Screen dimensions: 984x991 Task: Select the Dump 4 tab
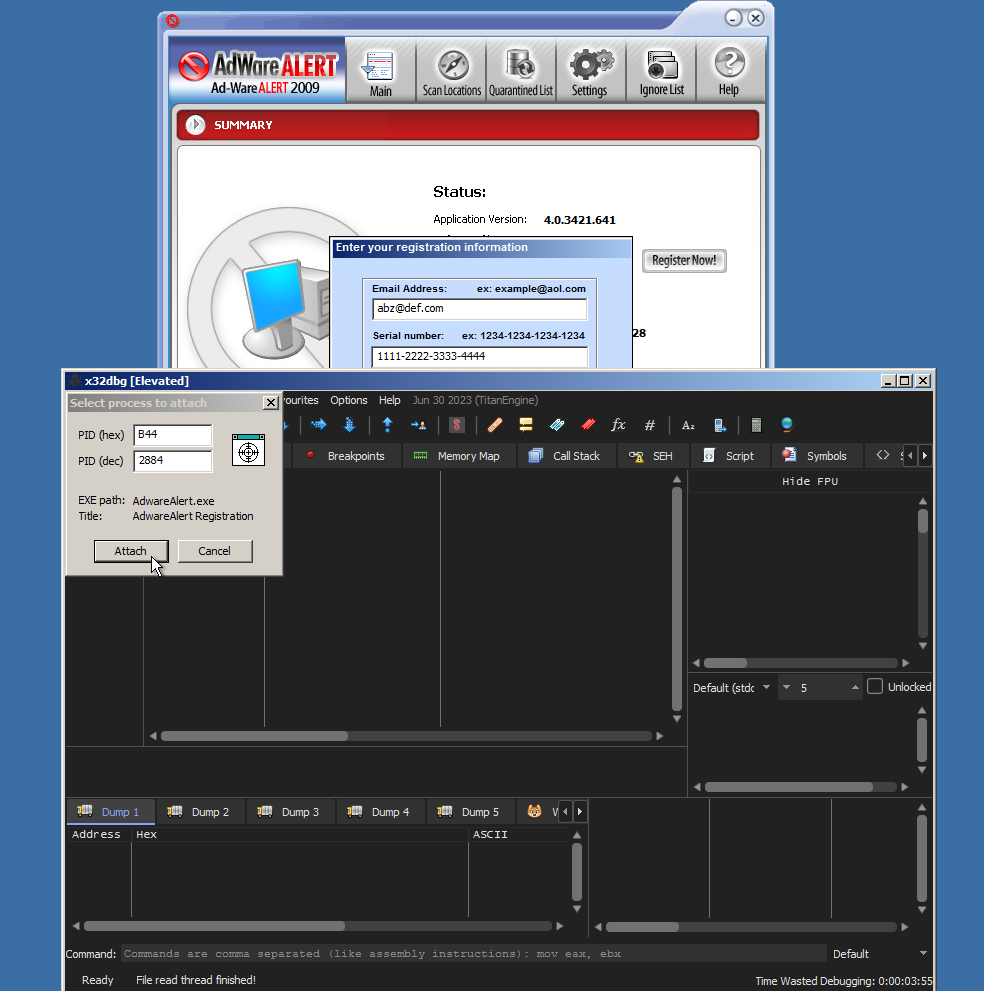(380, 812)
